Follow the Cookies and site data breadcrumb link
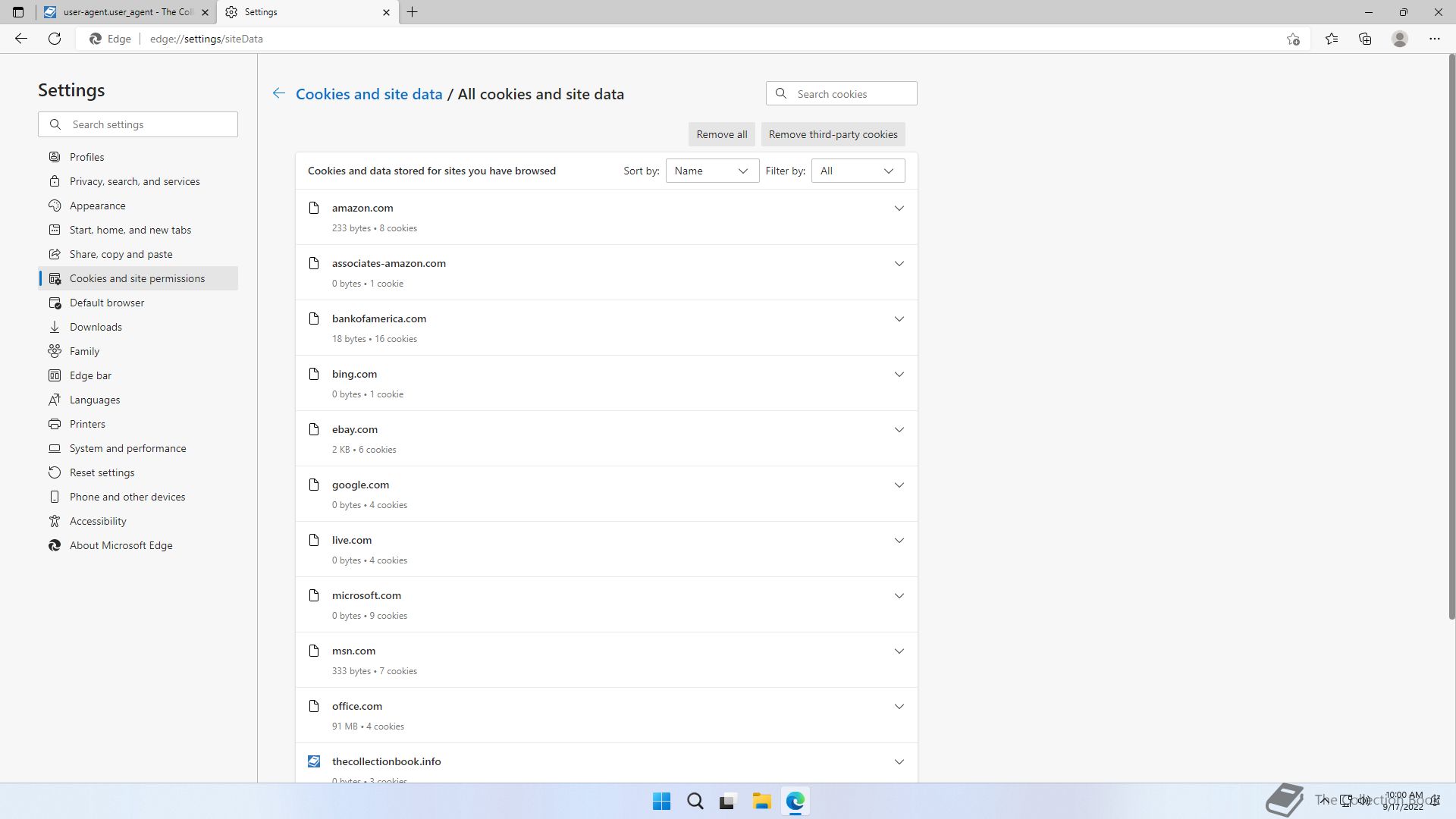Screen dimensions: 1456x819 pos(369,94)
